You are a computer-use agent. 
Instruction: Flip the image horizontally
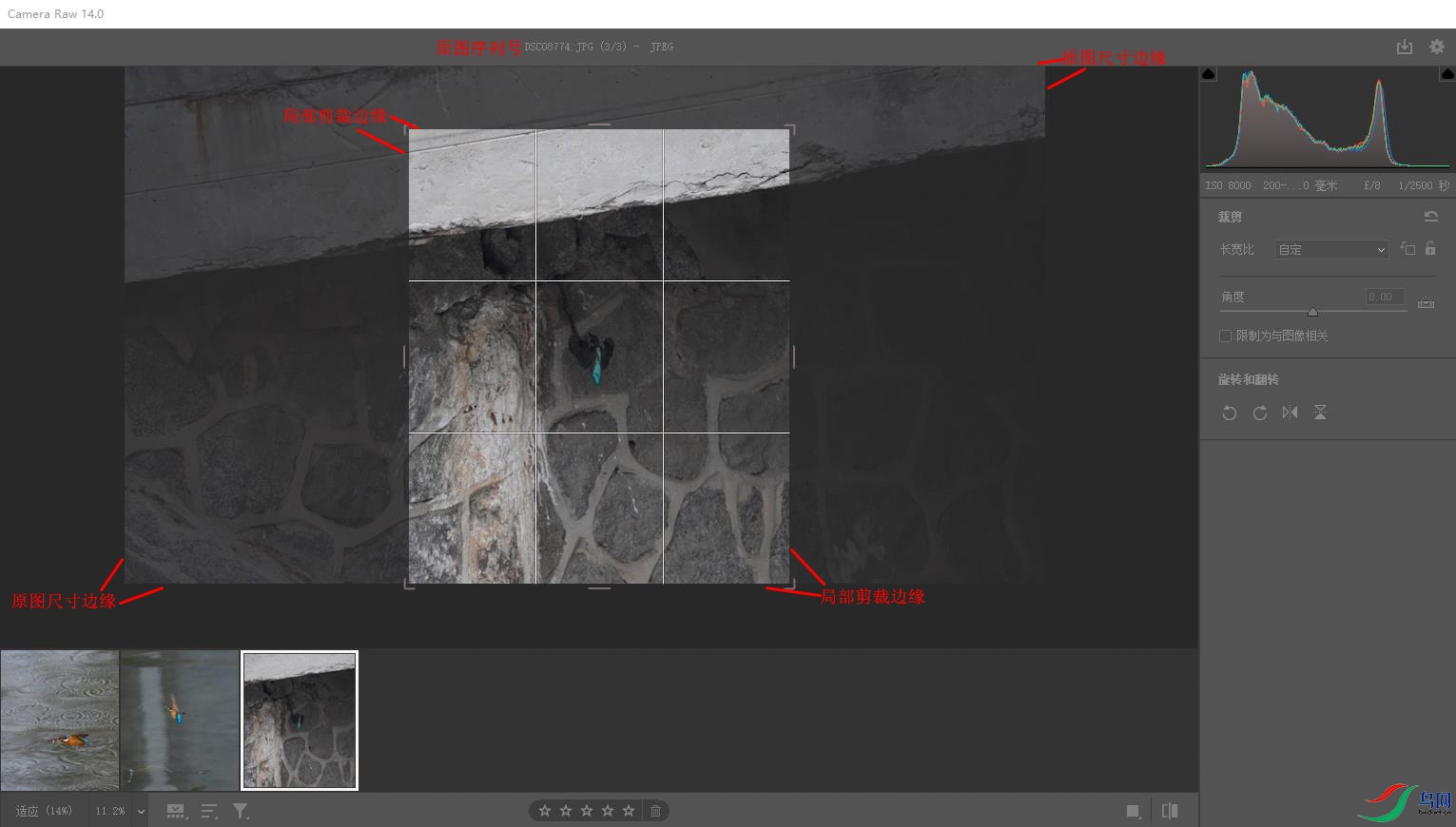point(1290,413)
